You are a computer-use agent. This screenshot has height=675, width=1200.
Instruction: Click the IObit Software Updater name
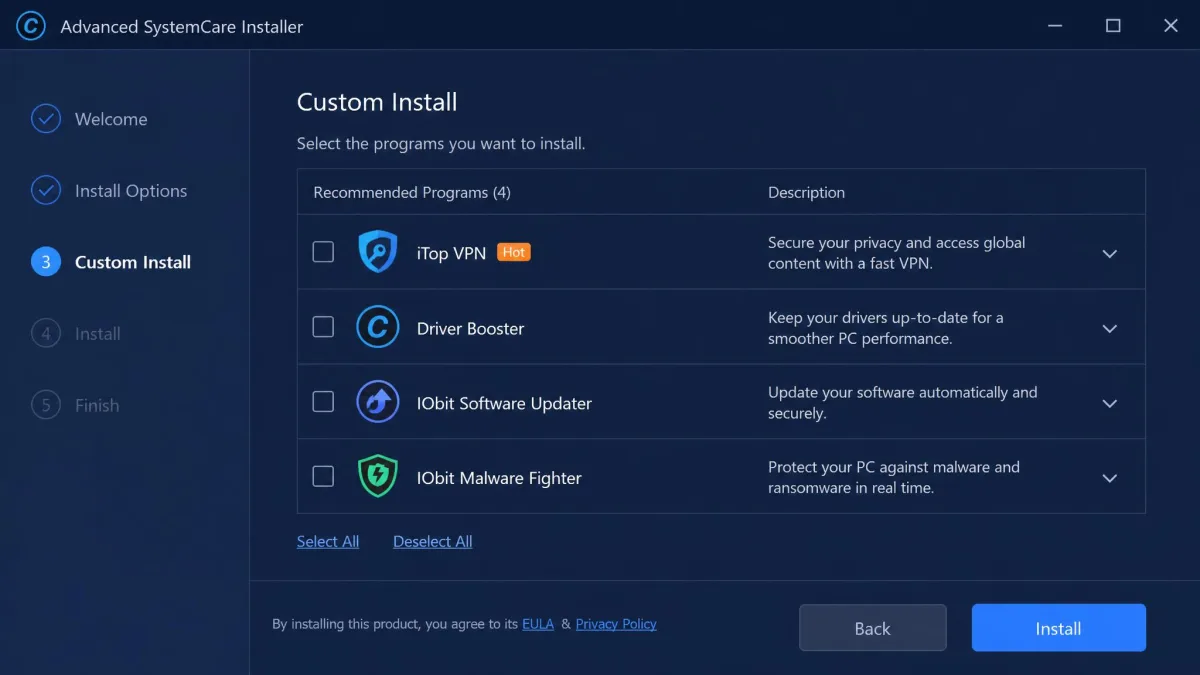point(504,403)
